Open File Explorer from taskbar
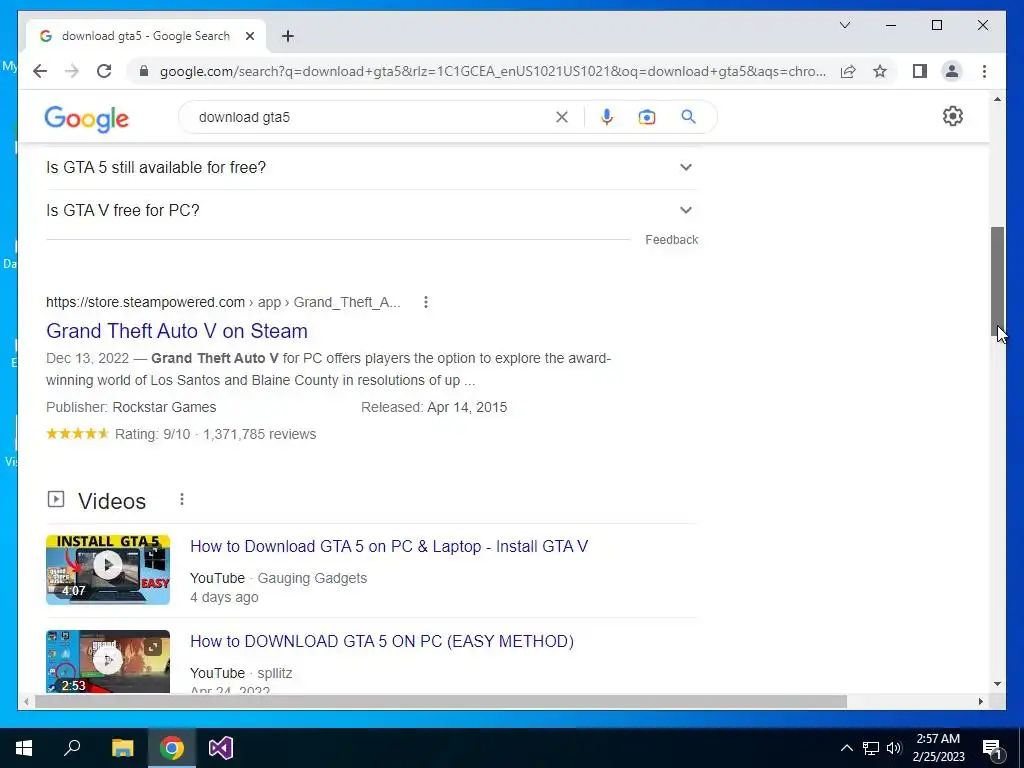Image resolution: width=1024 pixels, height=768 pixels. pyautogui.click(x=122, y=748)
